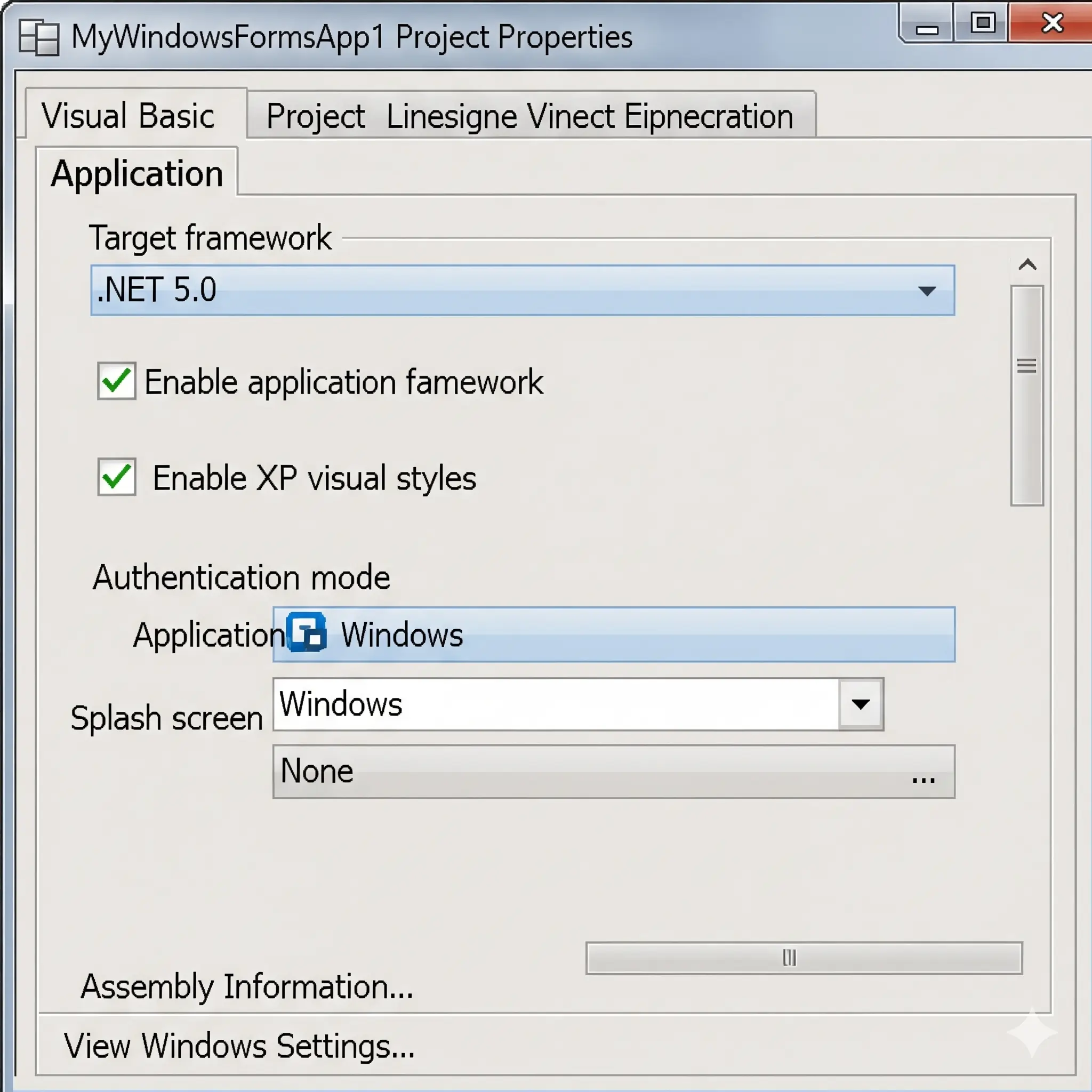Click the Authentication mode label

pos(242,577)
